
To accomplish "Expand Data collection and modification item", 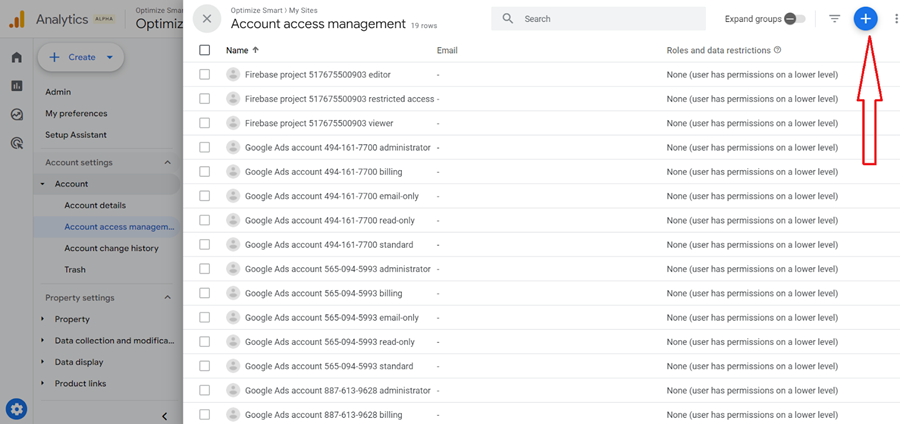I will 43,341.
